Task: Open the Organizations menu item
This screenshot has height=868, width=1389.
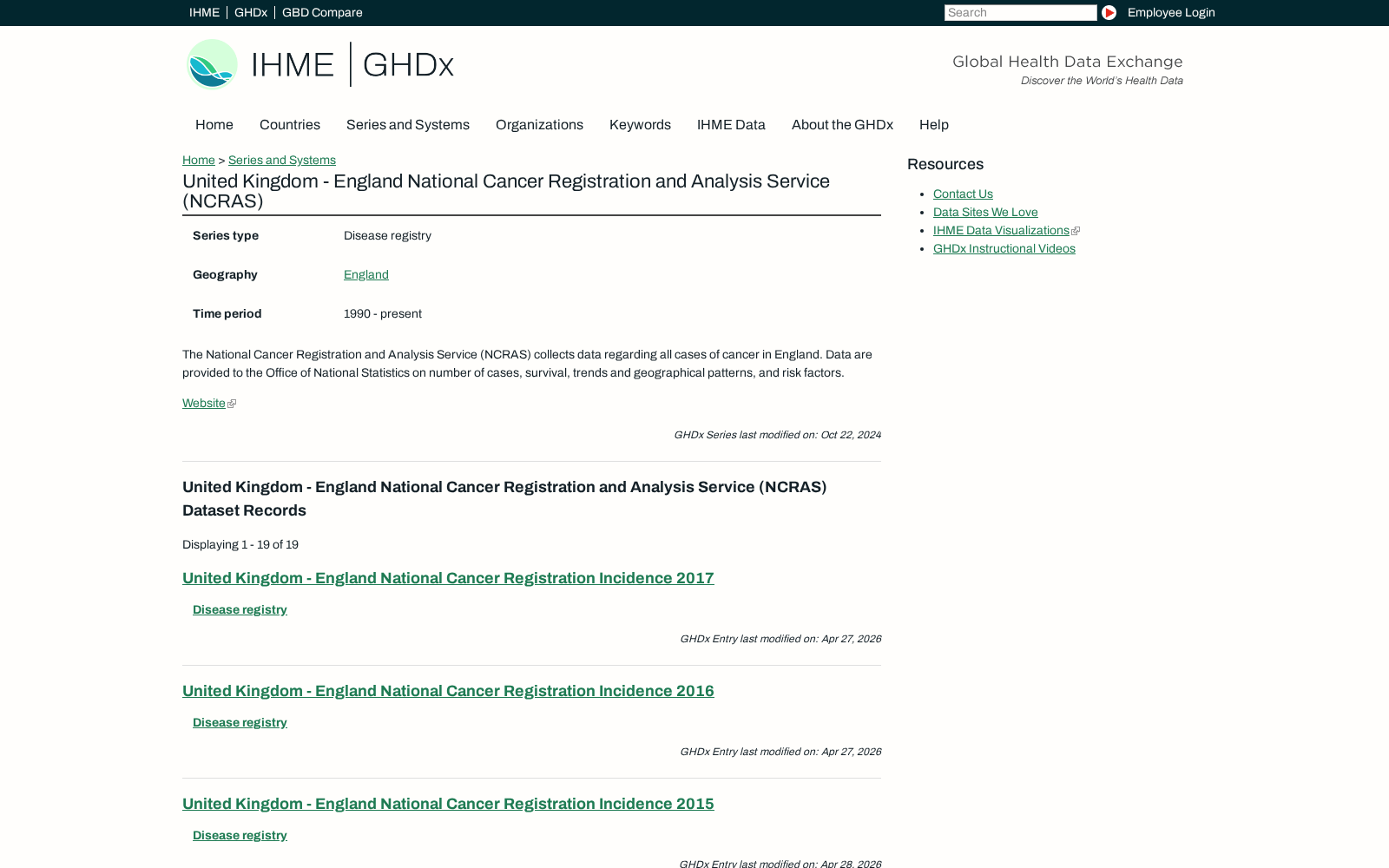Action: pyautogui.click(x=539, y=124)
